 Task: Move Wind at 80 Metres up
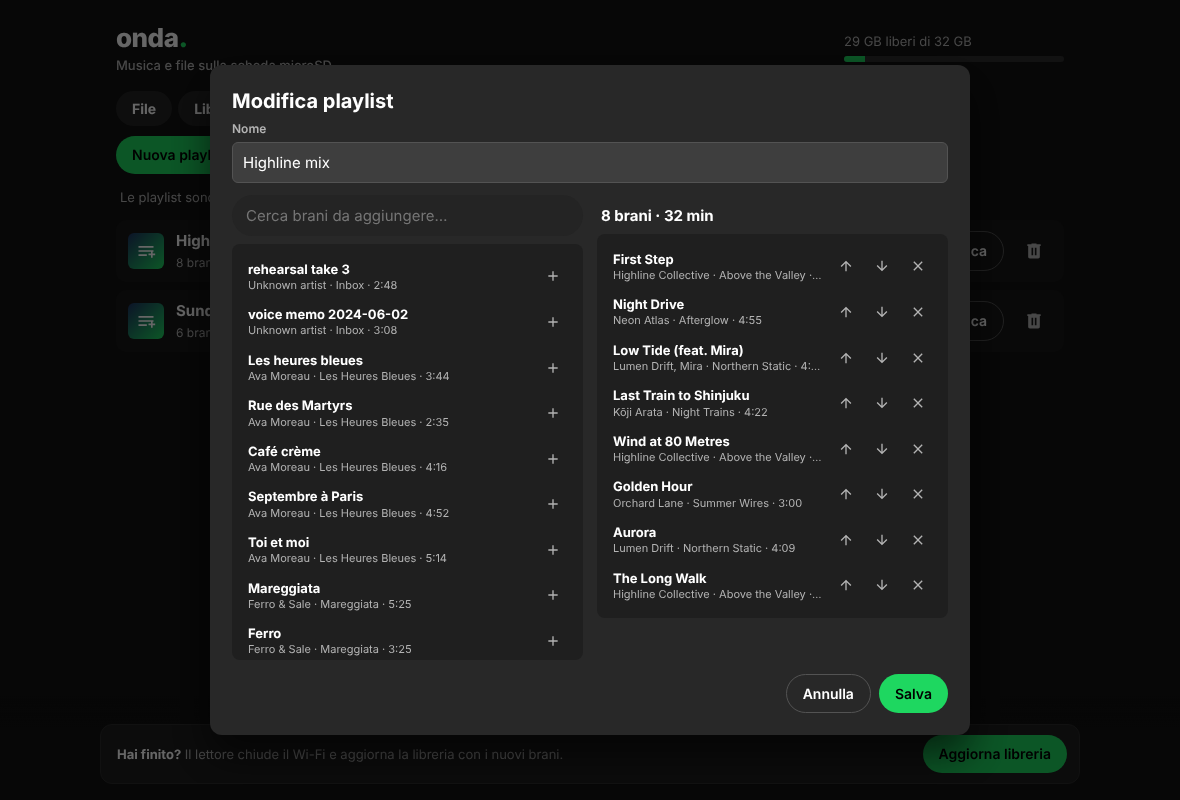[846, 449]
